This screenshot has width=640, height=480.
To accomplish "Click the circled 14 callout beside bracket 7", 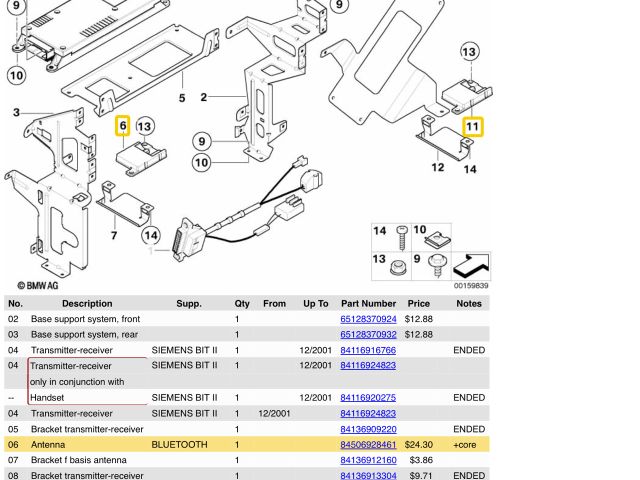I will (150, 235).
